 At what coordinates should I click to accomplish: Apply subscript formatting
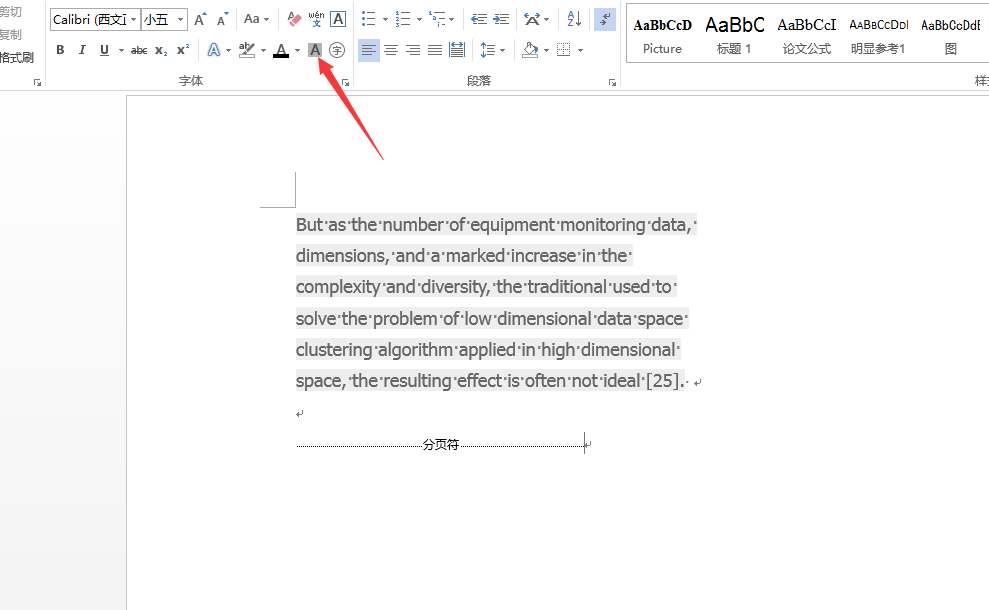(x=161, y=50)
